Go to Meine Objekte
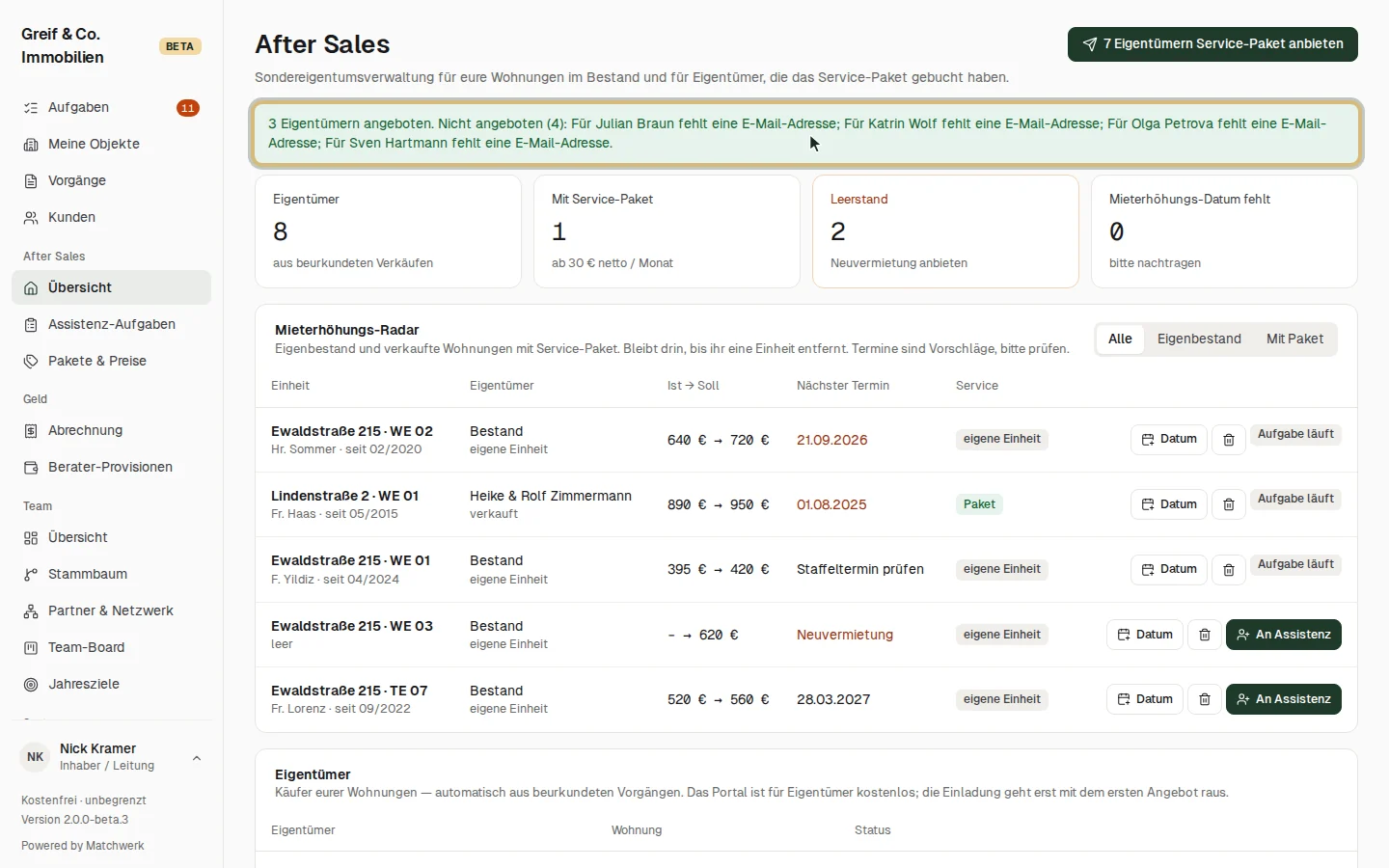This screenshot has width=1389, height=868. pos(111,145)
